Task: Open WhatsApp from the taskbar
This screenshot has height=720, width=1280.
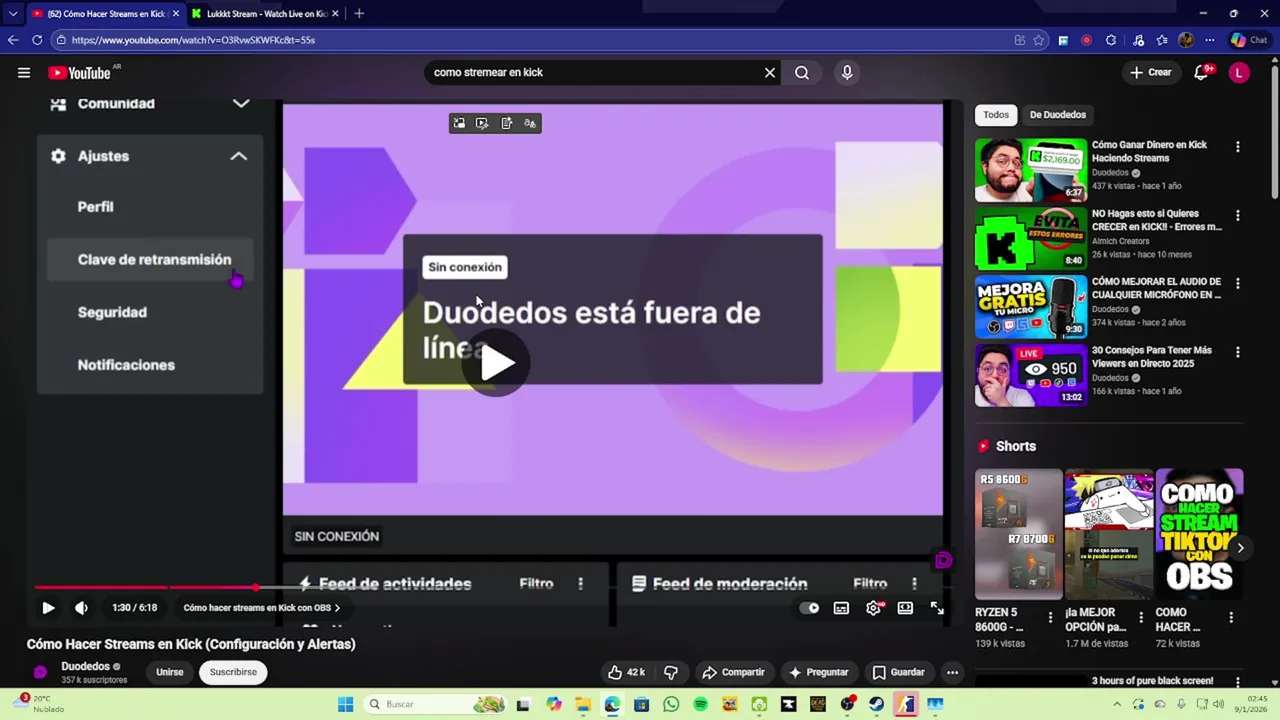Action: (x=671, y=704)
